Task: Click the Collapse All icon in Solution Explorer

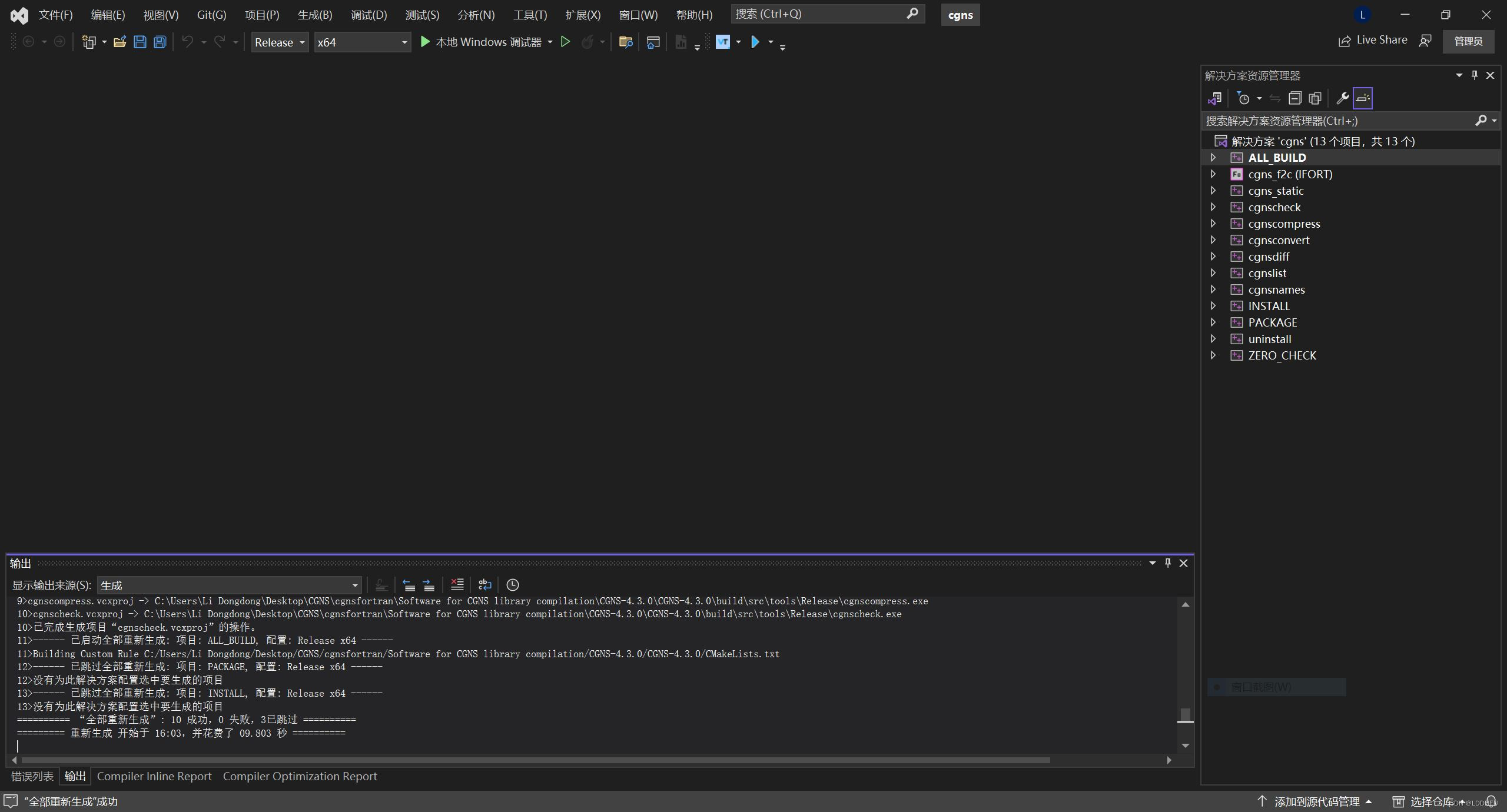Action: pyautogui.click(x=1294, y=98)
